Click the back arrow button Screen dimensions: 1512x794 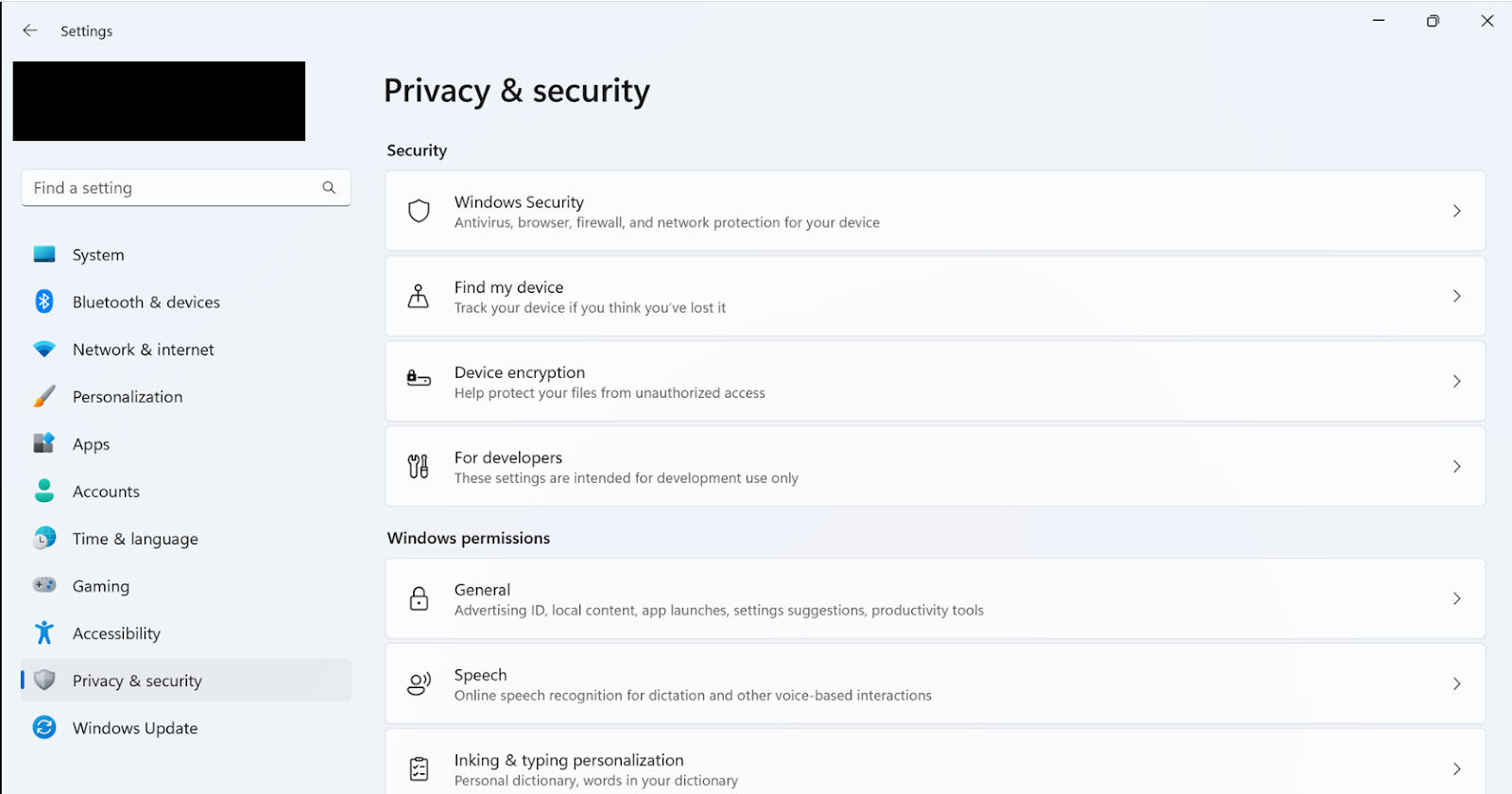click(30, 30)
